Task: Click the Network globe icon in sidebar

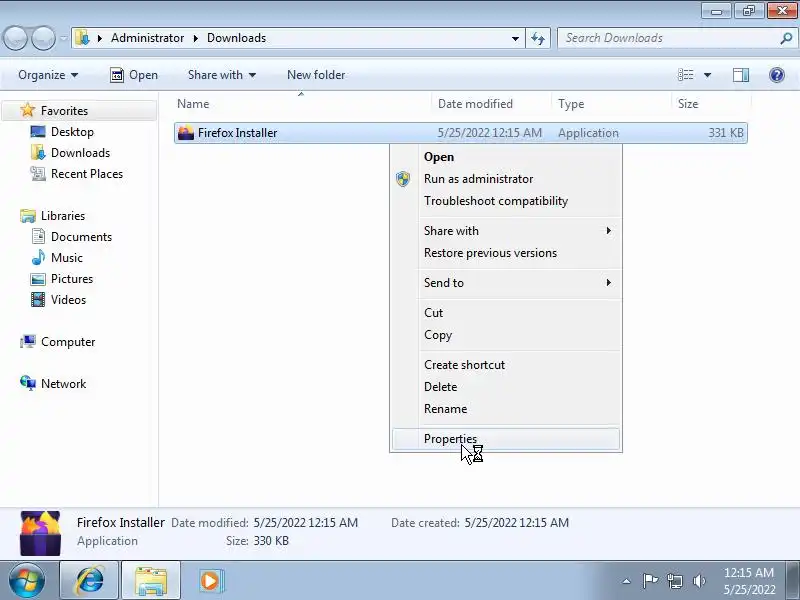Action: click(28, 383)
